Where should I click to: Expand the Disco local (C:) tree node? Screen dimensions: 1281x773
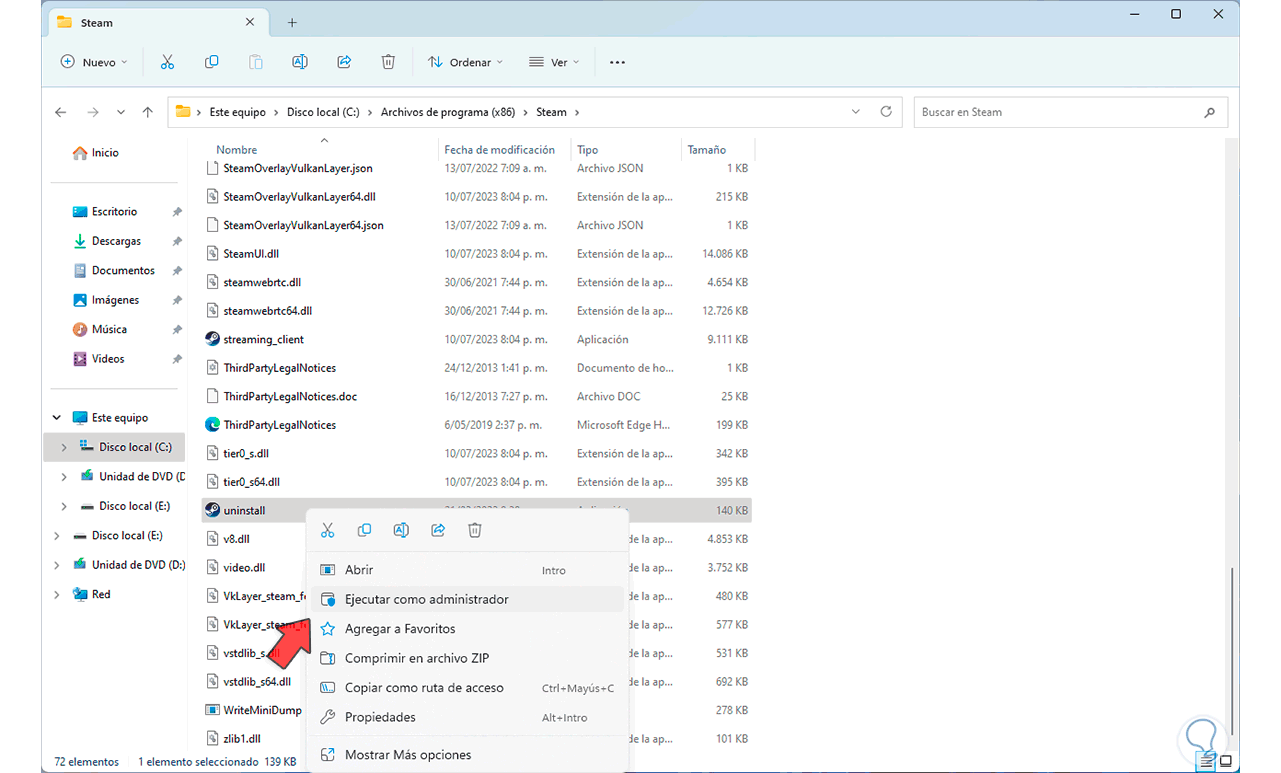click(x=65, y=447)
